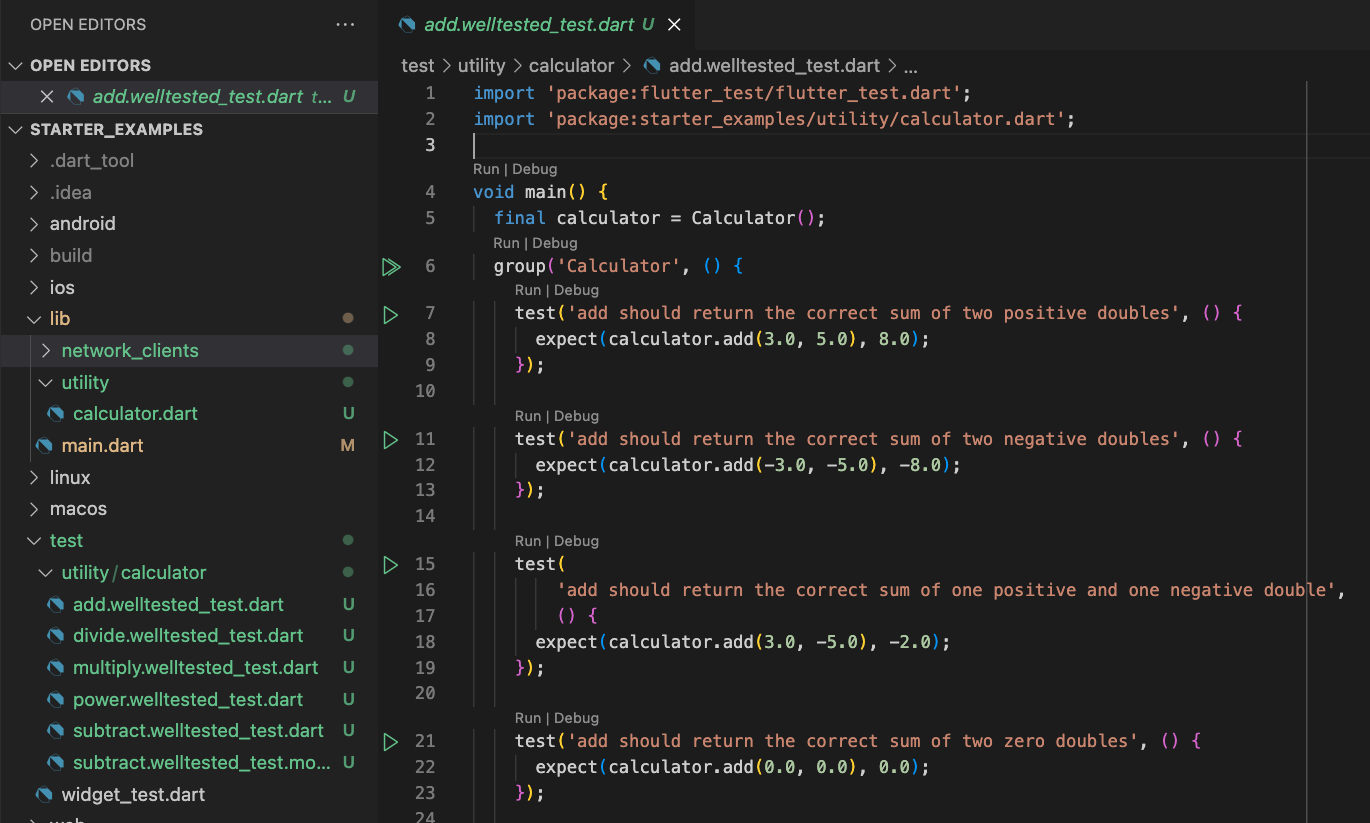Select add.welltested_test.dart in Open Editors

198,97
